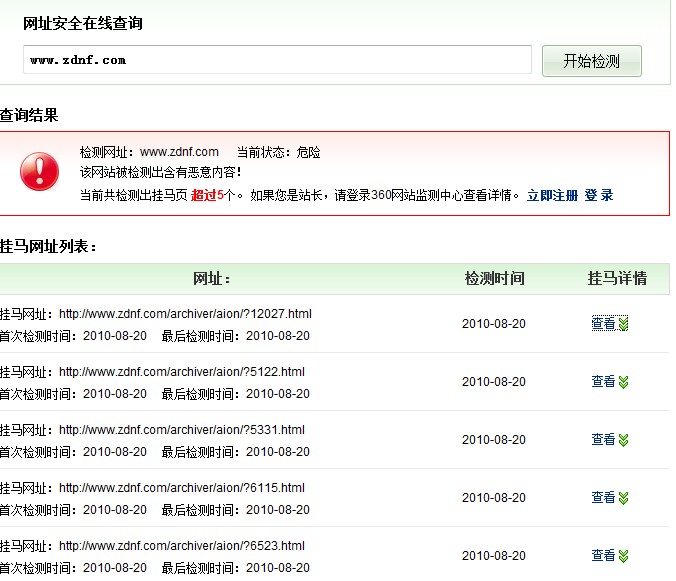This screenshot has width=676, height=581.
Task: Click URL http://www.zdnf.com/archiver/aion/?6523.html
Action: pyautogui.click(x=182, y=546)
